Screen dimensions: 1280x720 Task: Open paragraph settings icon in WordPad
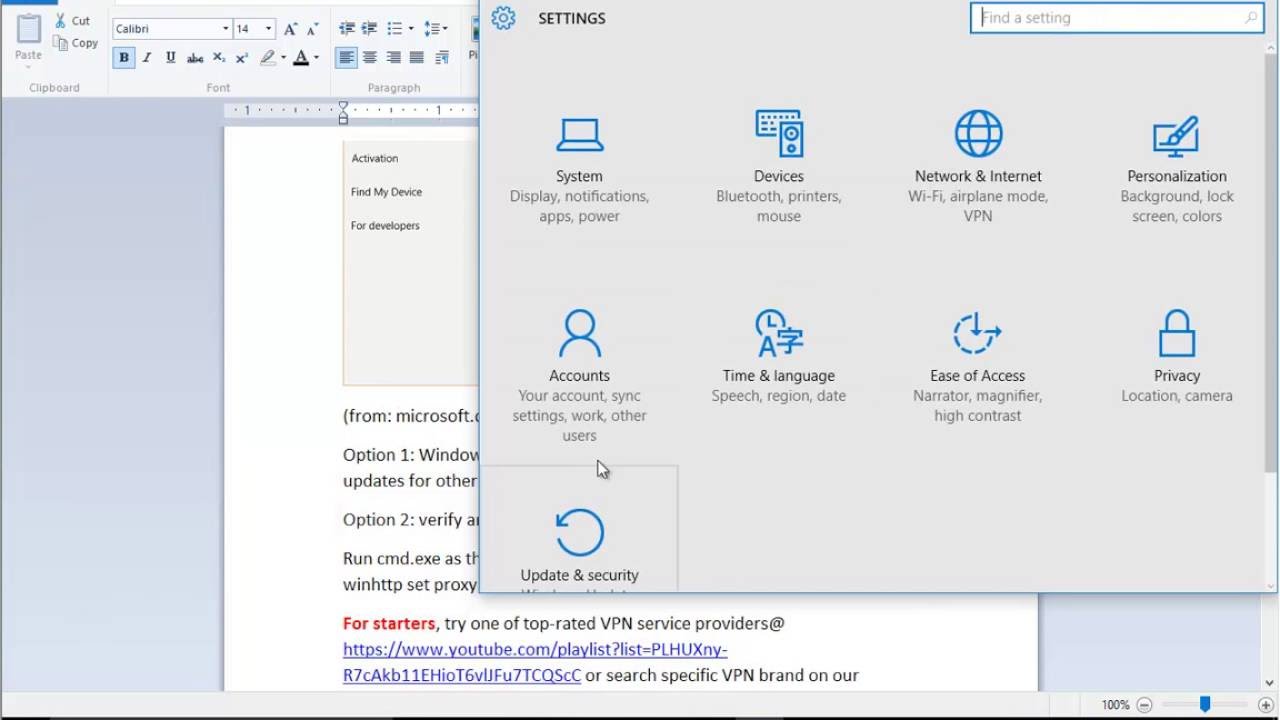click(441, 58)
